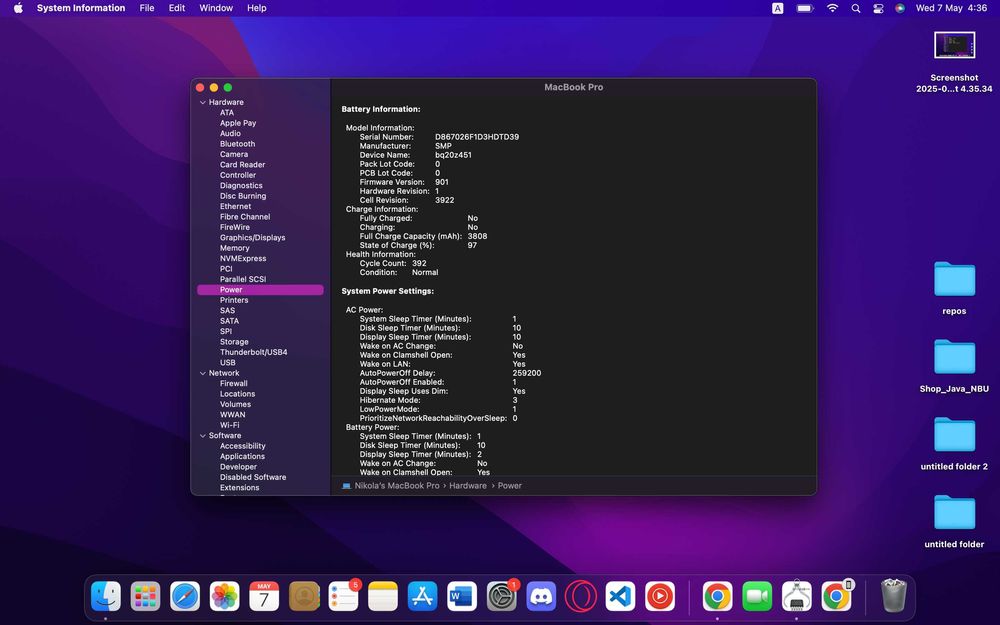1000x625 pixels.
Task: Open Finder from the Dock
Action: click(x=106, y=597)
